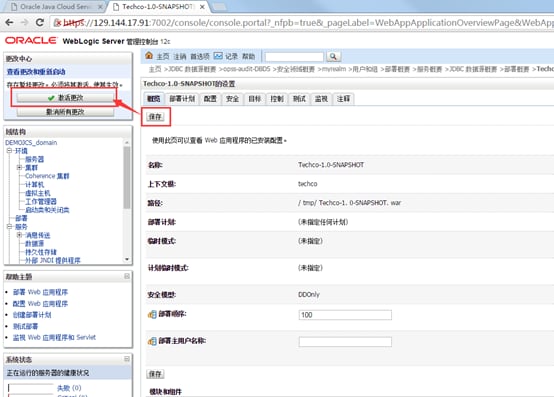The height and width of the screenshot is (397, 554).
Task: Click the browser back arrow
Action: 10,23
